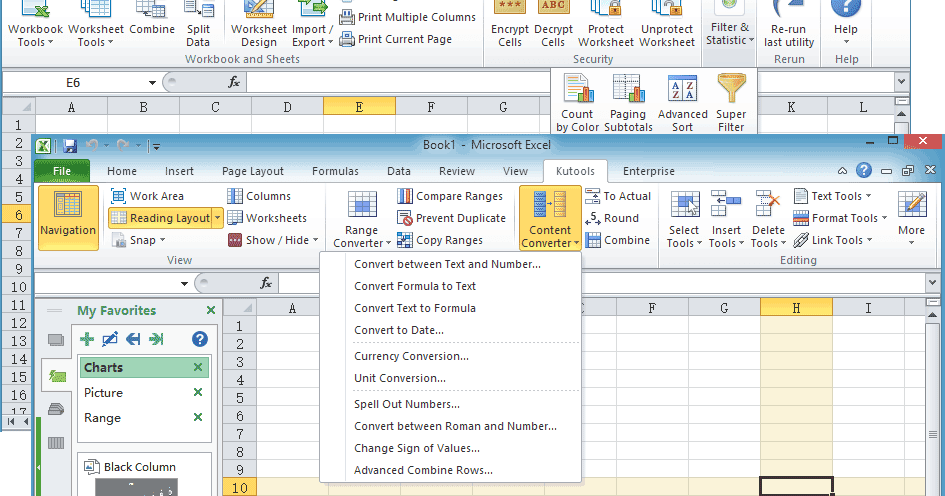945x496 pixels.
Task: Click Re-run last utility in background window
Action: 788,24
